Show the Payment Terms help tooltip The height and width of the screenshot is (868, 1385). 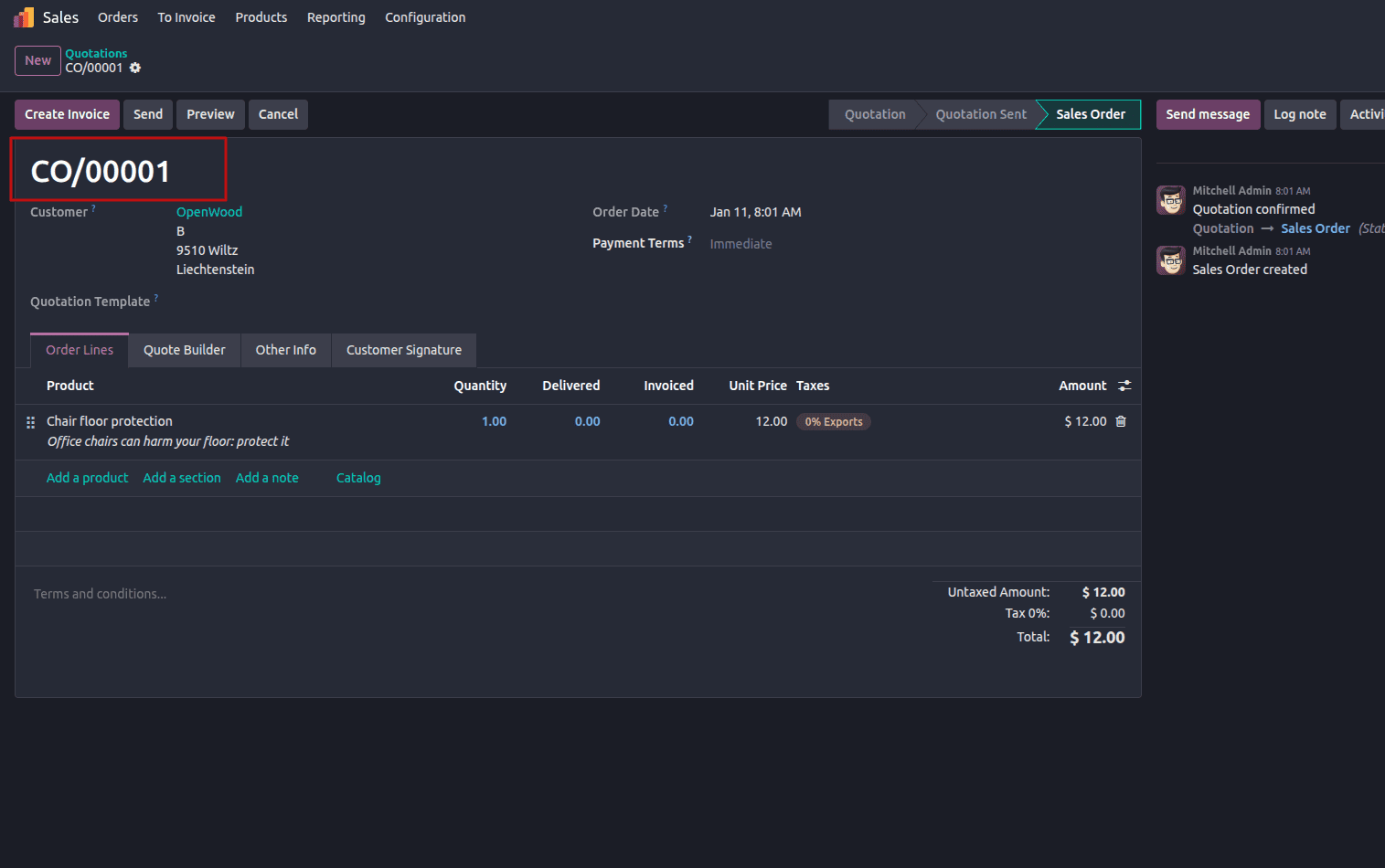(689, 239)
